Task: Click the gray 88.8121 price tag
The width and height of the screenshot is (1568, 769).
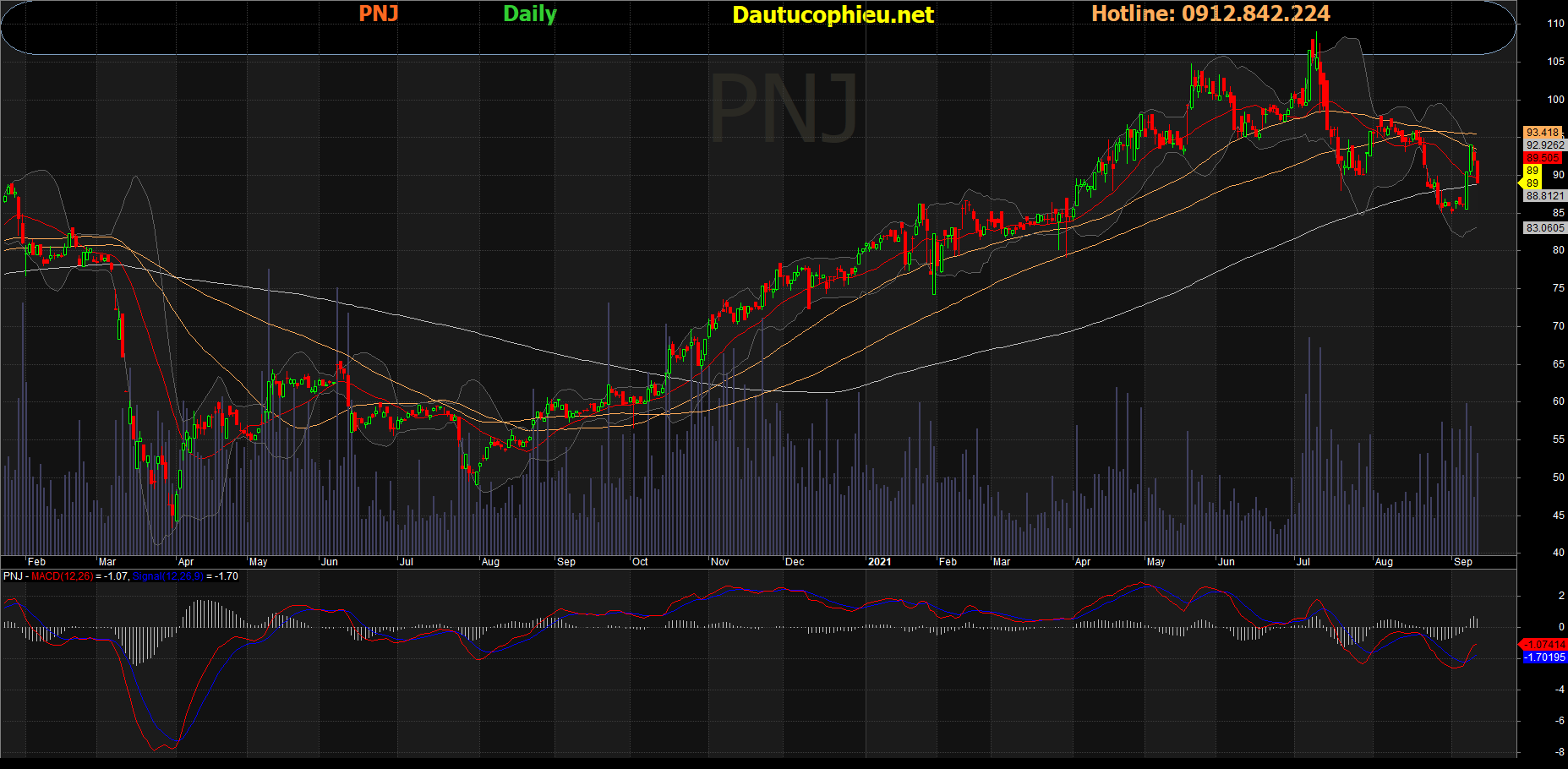Action: point(1544,196)
